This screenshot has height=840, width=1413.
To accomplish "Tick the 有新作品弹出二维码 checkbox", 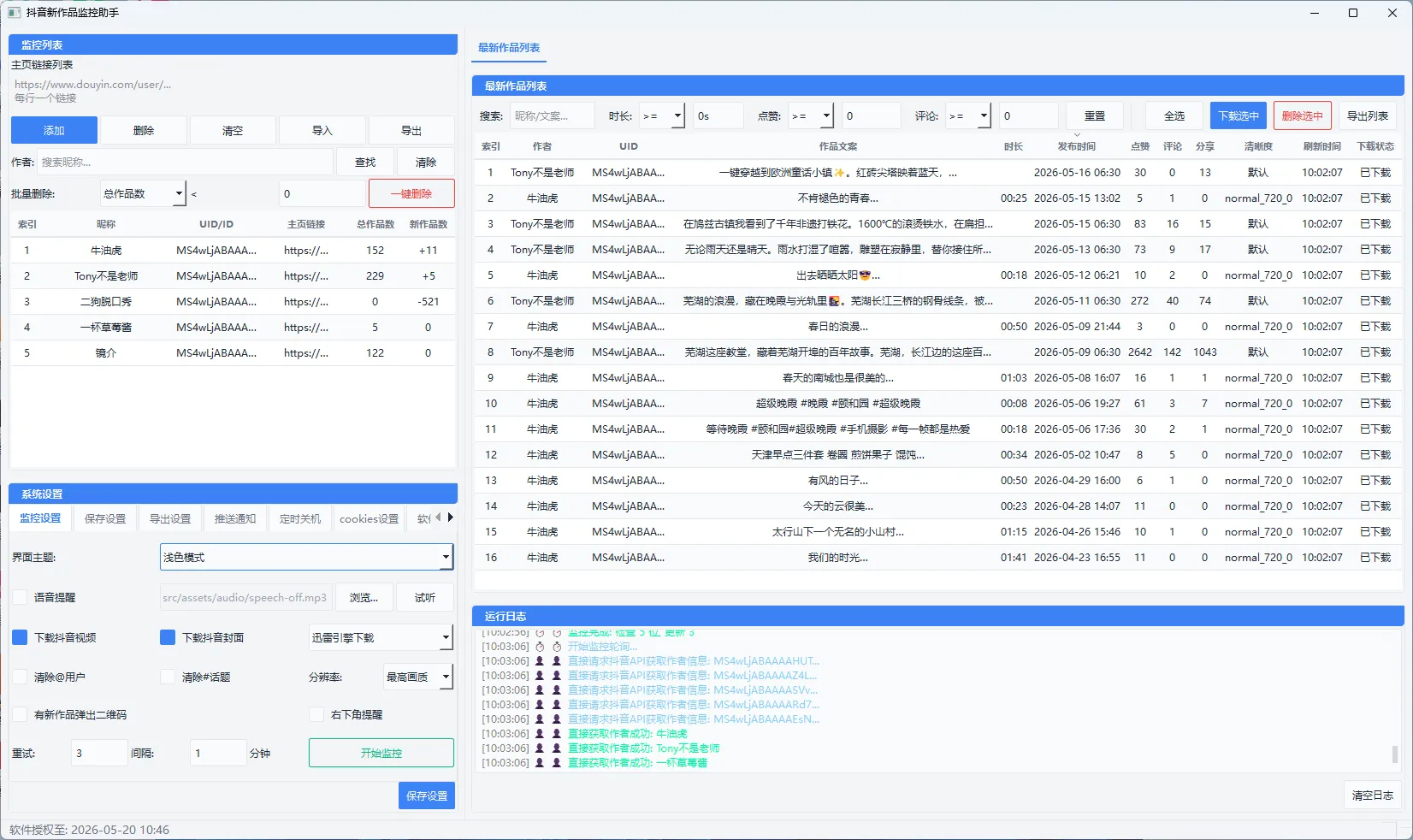I will pos(20,714).
